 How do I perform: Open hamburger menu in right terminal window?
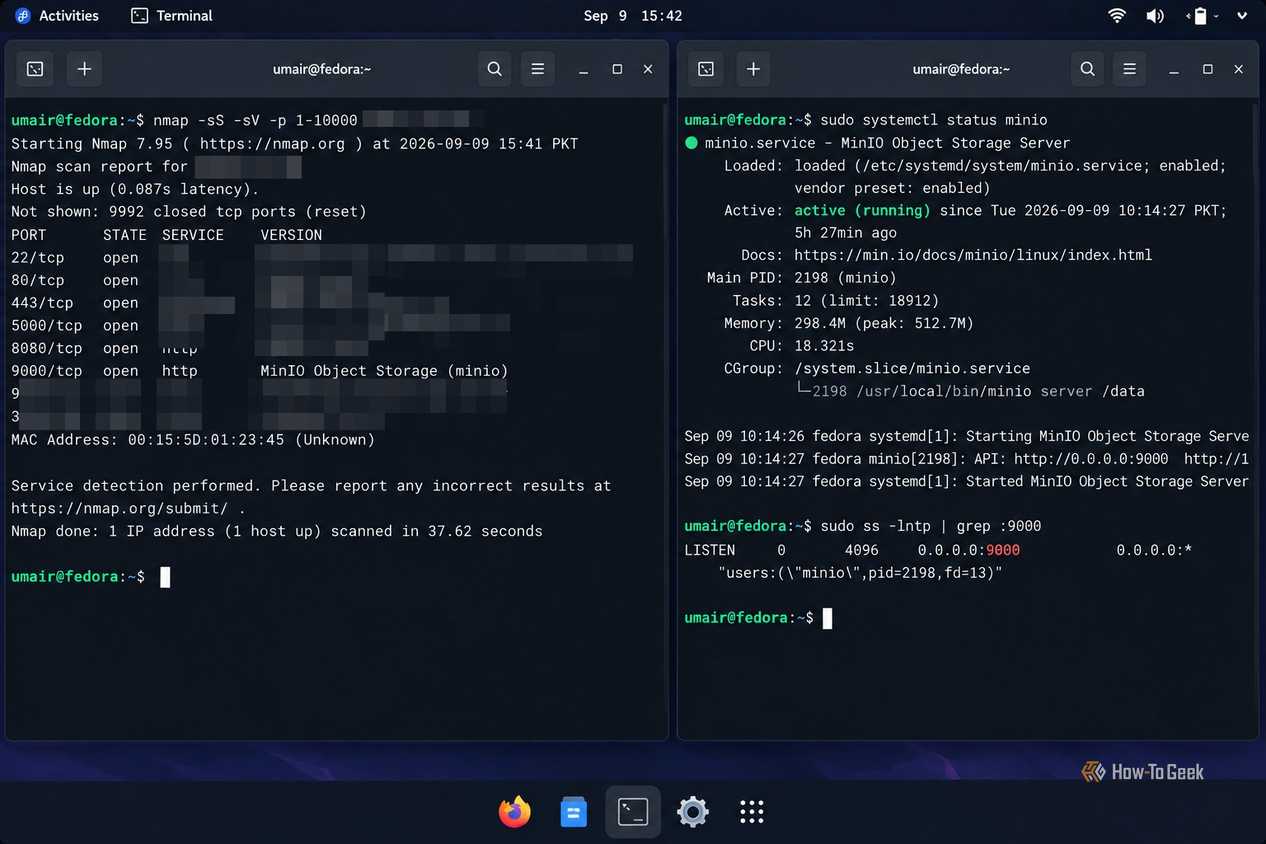pyautogui.click(x=1130, y=69)
